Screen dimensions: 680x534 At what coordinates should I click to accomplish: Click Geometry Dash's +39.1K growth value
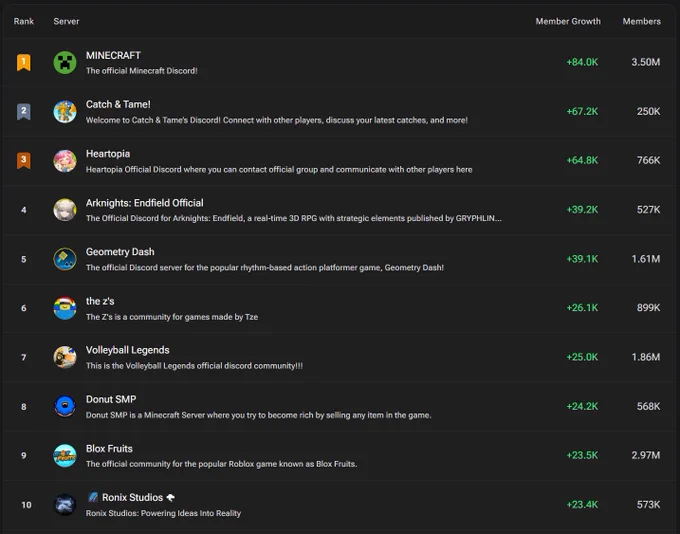pyautogui.click(x=582, y=259)
